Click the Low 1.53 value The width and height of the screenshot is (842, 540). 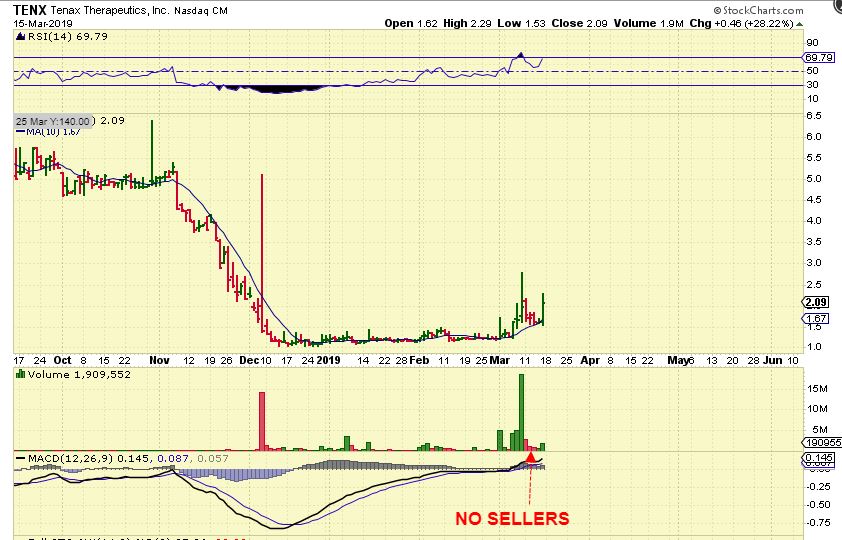(x=521, y=23)
